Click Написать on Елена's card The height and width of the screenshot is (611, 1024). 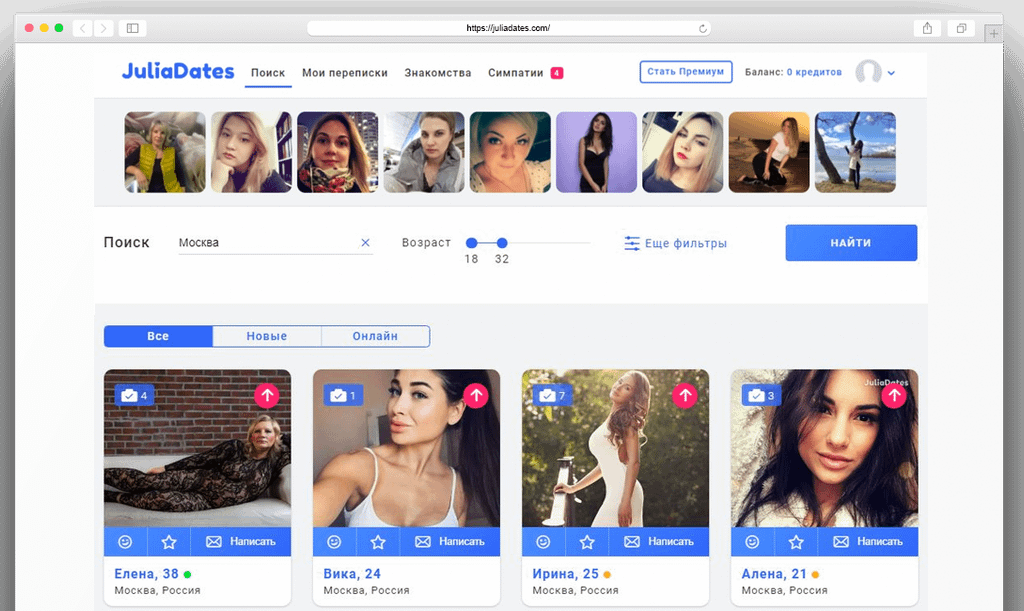(241, 542)
